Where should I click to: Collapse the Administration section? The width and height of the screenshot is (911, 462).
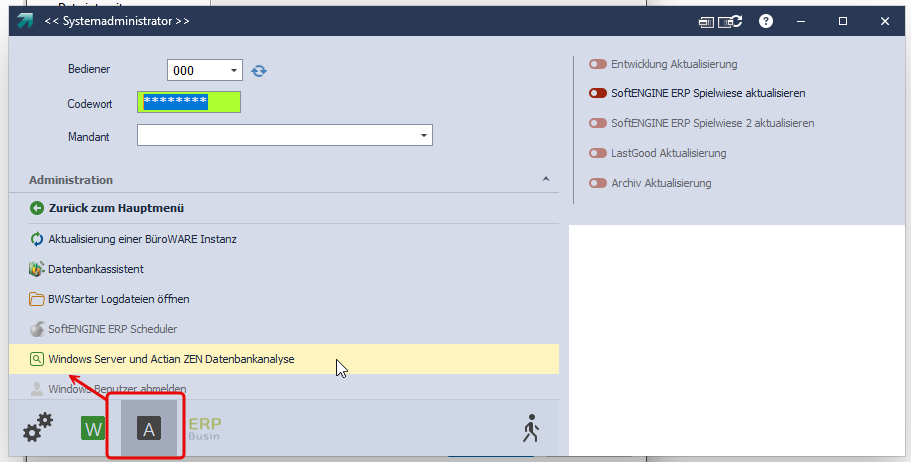(x=545, y=179)
